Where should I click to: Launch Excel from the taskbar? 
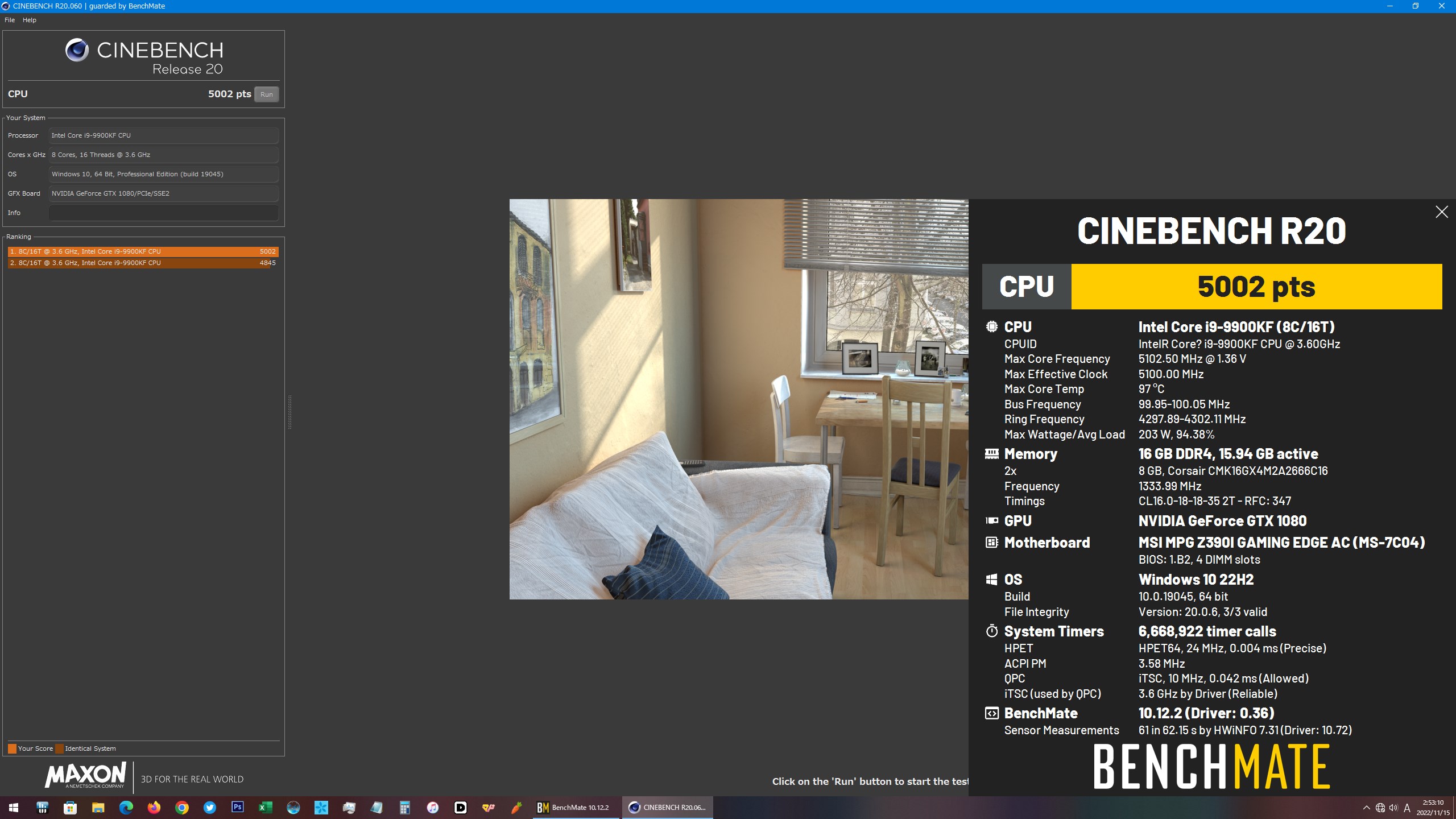[x=265, y=808]
